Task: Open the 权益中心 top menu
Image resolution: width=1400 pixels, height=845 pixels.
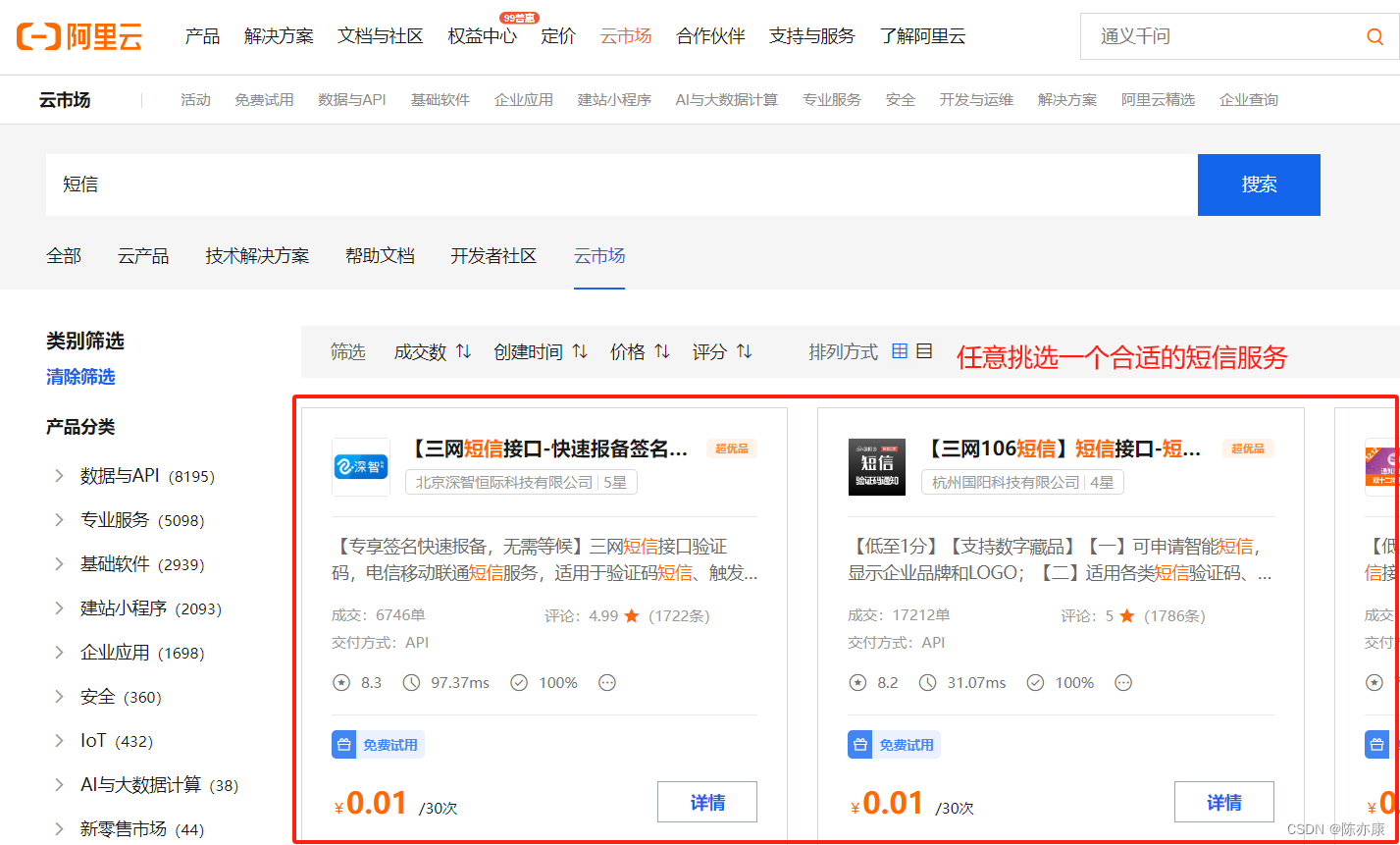Action: tap(482, 36)
